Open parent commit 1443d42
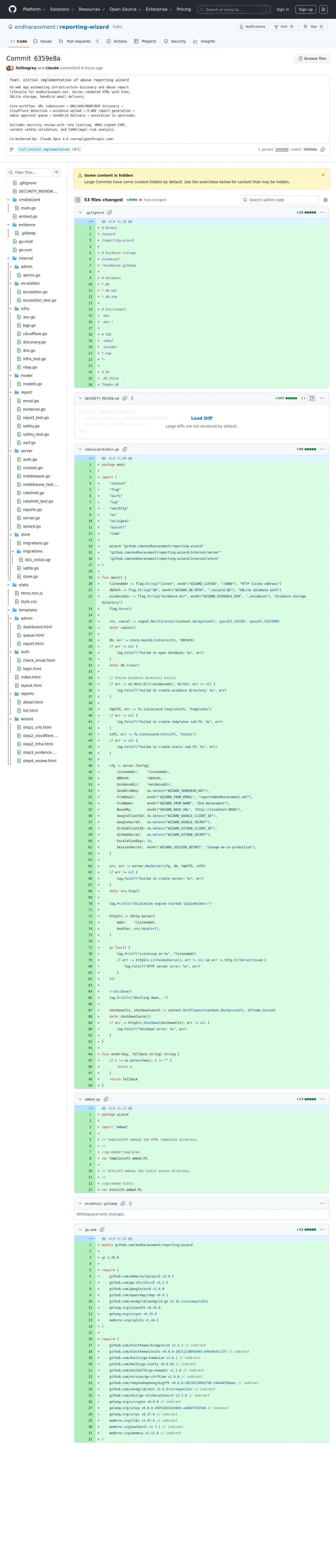Viewport: 336px width, 1568px height. (282, 149)
